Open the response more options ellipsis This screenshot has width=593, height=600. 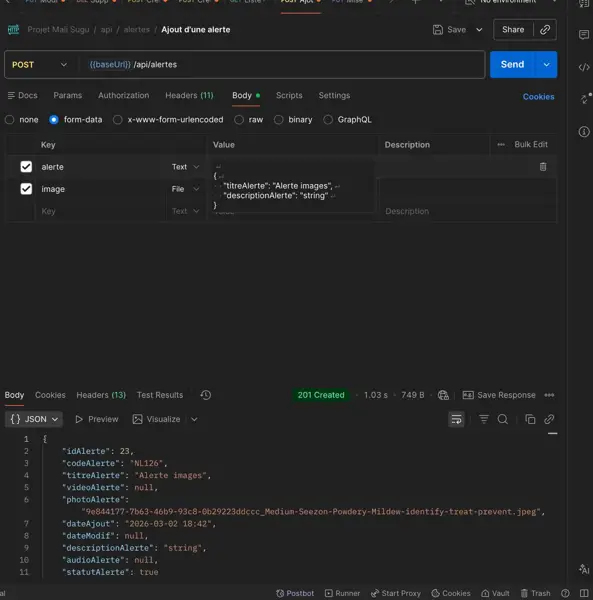[549, 395]
